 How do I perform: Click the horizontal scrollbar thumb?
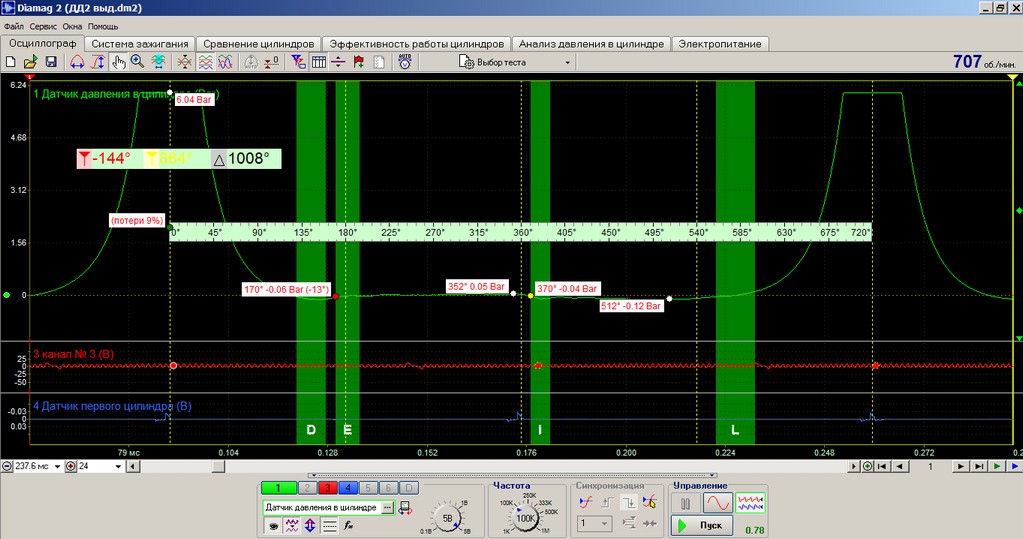219,467
